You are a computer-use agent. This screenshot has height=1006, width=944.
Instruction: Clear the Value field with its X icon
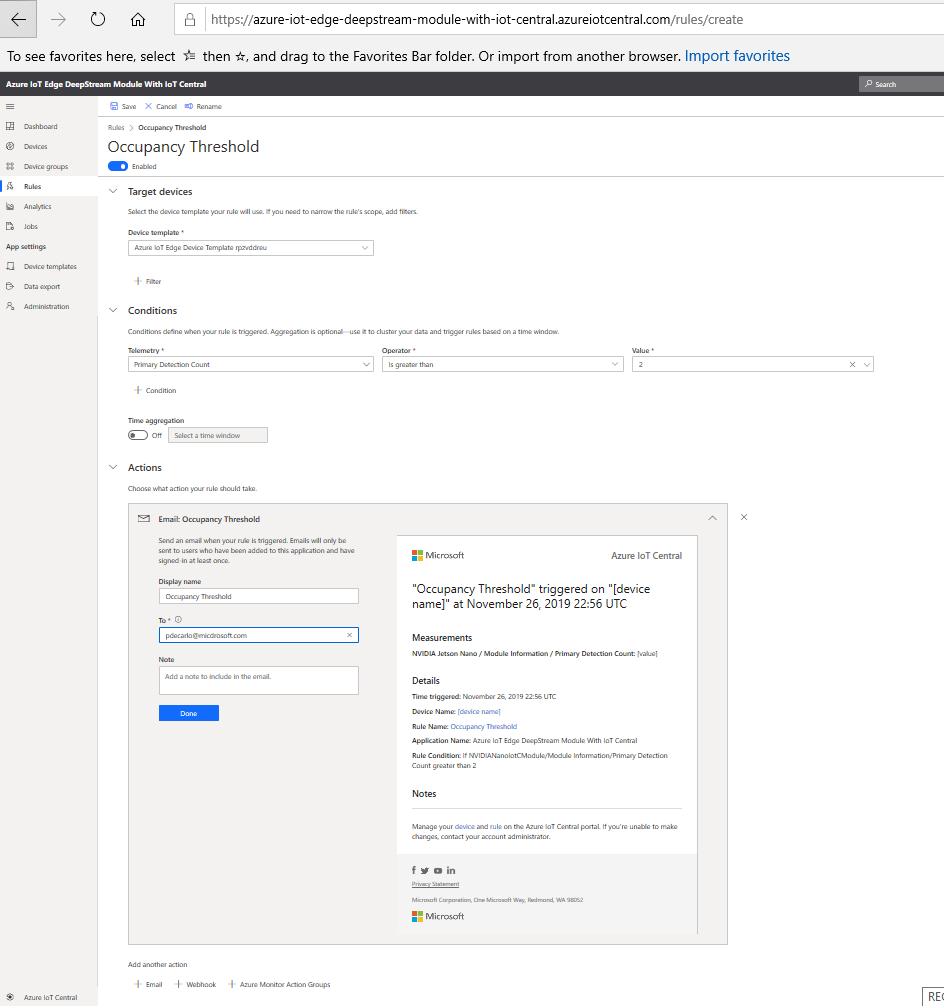pyautogui.click(x=852, y=364)
